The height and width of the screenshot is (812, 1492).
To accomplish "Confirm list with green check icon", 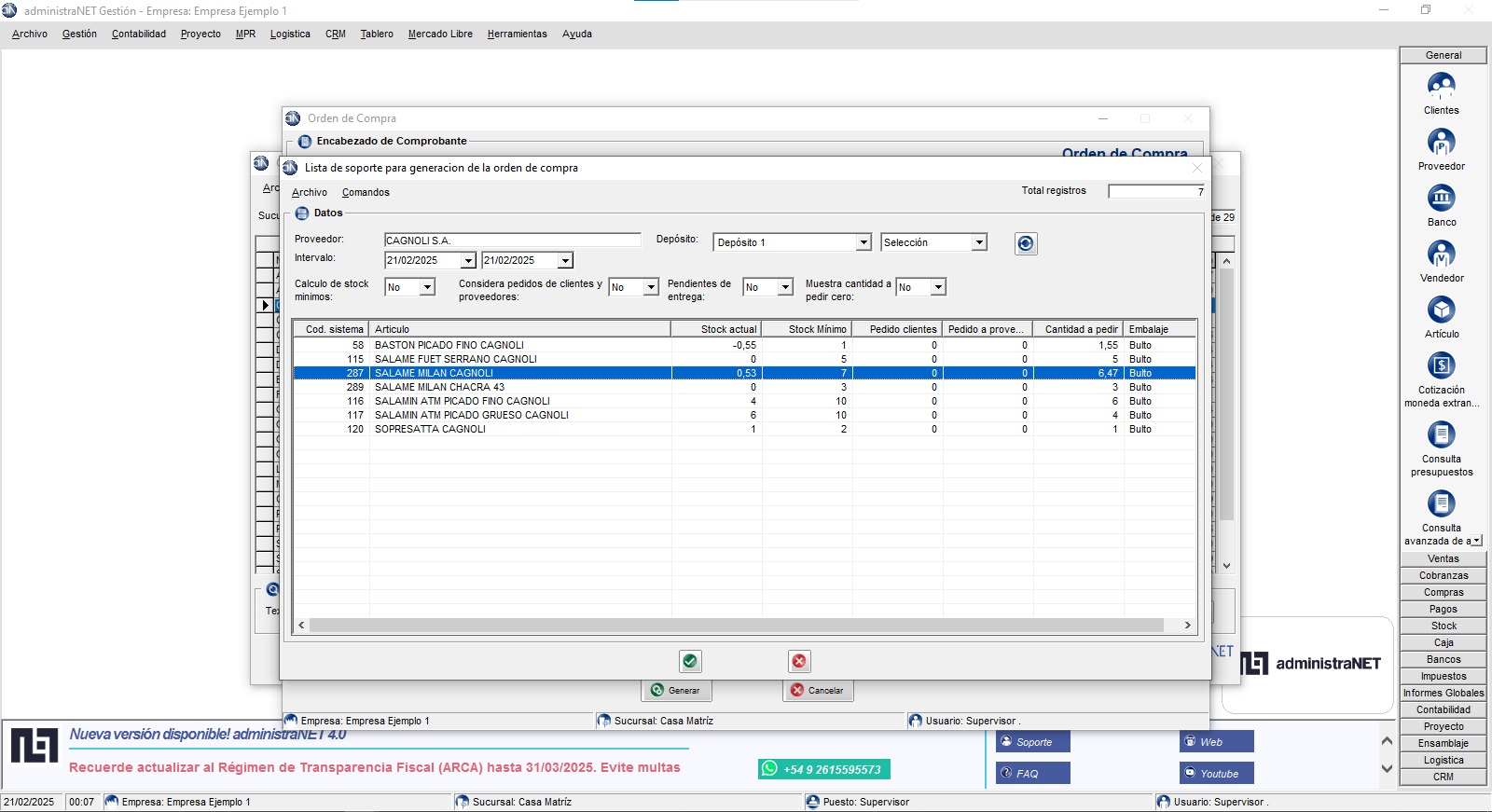I will 690,661.
